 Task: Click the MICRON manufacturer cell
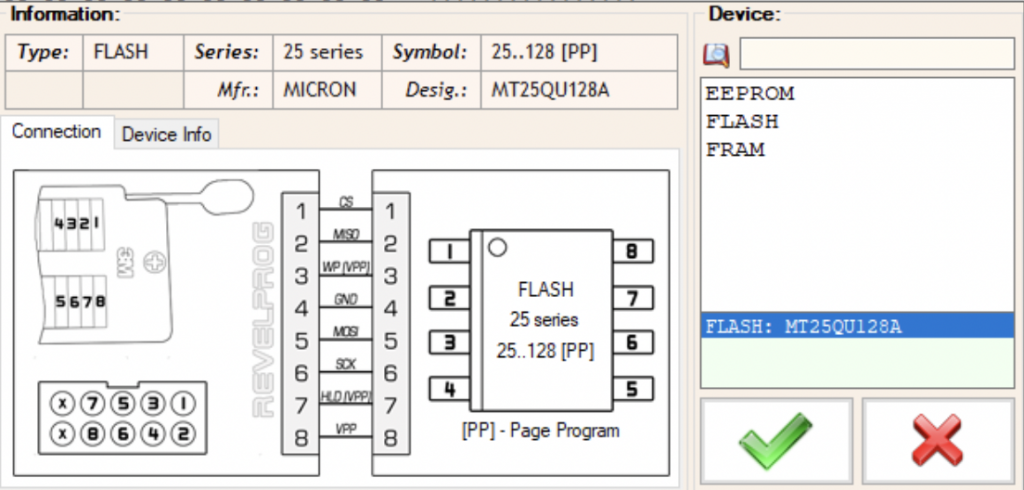(327, 90)
